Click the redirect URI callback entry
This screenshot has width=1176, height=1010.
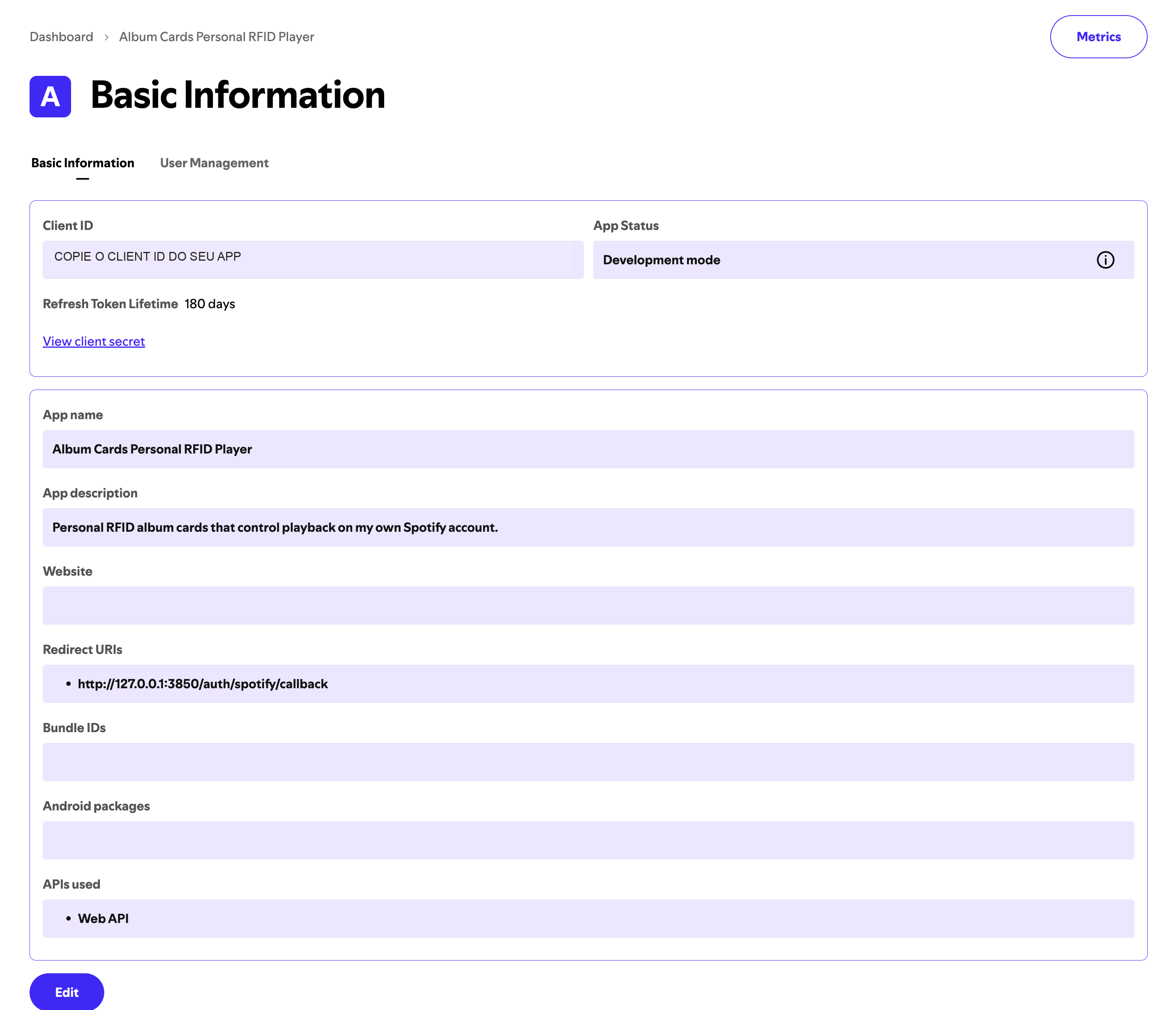pyautogui.click(x=202, y=684)
